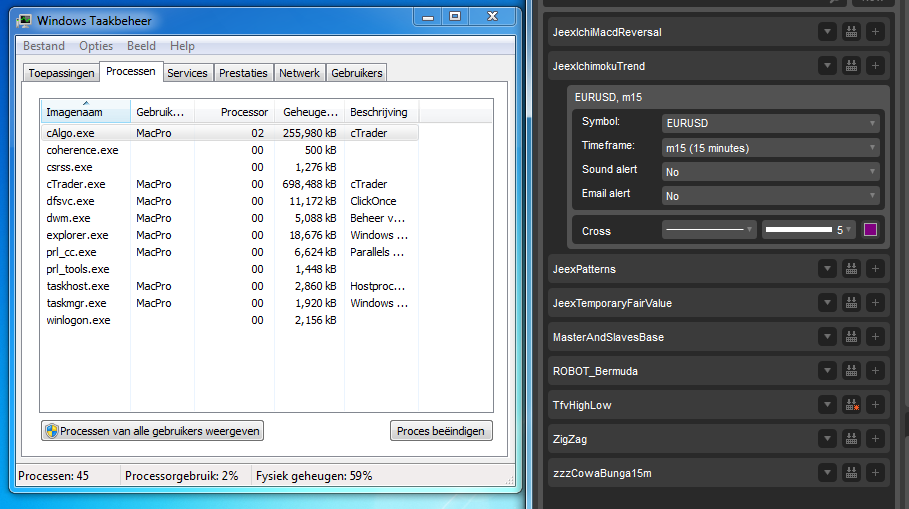Pick the purple Cross color swatch
909x509 pixels.
(870, 230)
